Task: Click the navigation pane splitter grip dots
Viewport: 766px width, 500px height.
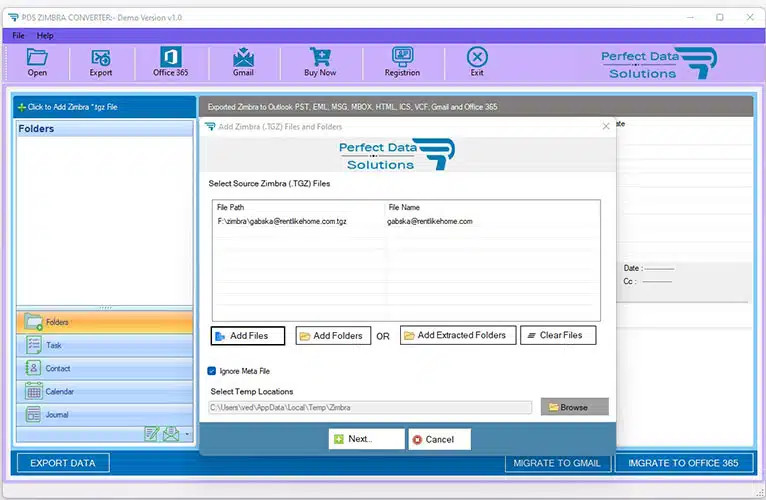Action: pyautogui.click(x=105, y=308)
